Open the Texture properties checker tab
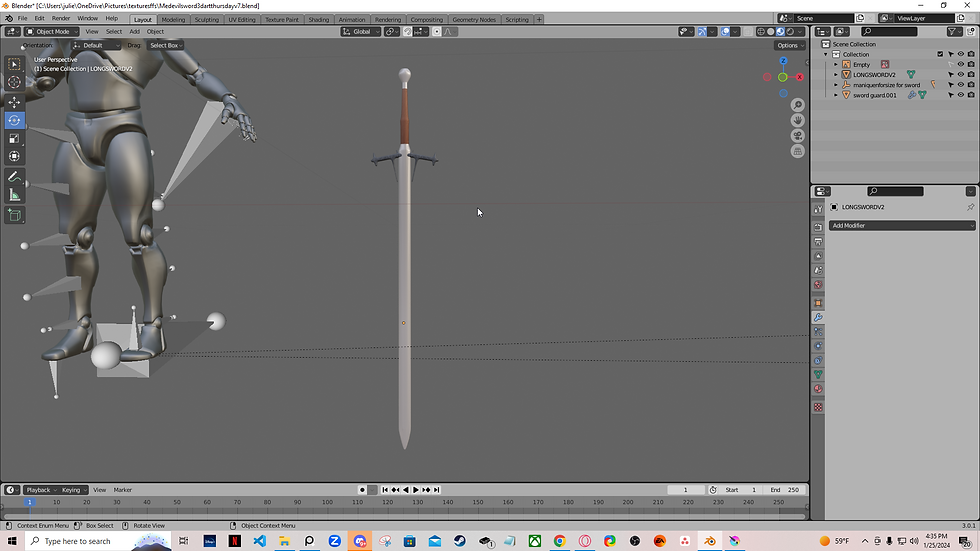 (818, 407)
